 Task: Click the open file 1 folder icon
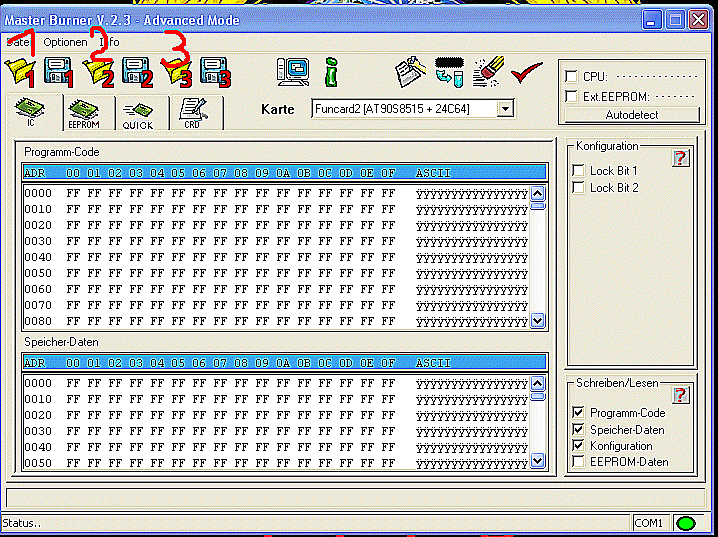point(18,69)
